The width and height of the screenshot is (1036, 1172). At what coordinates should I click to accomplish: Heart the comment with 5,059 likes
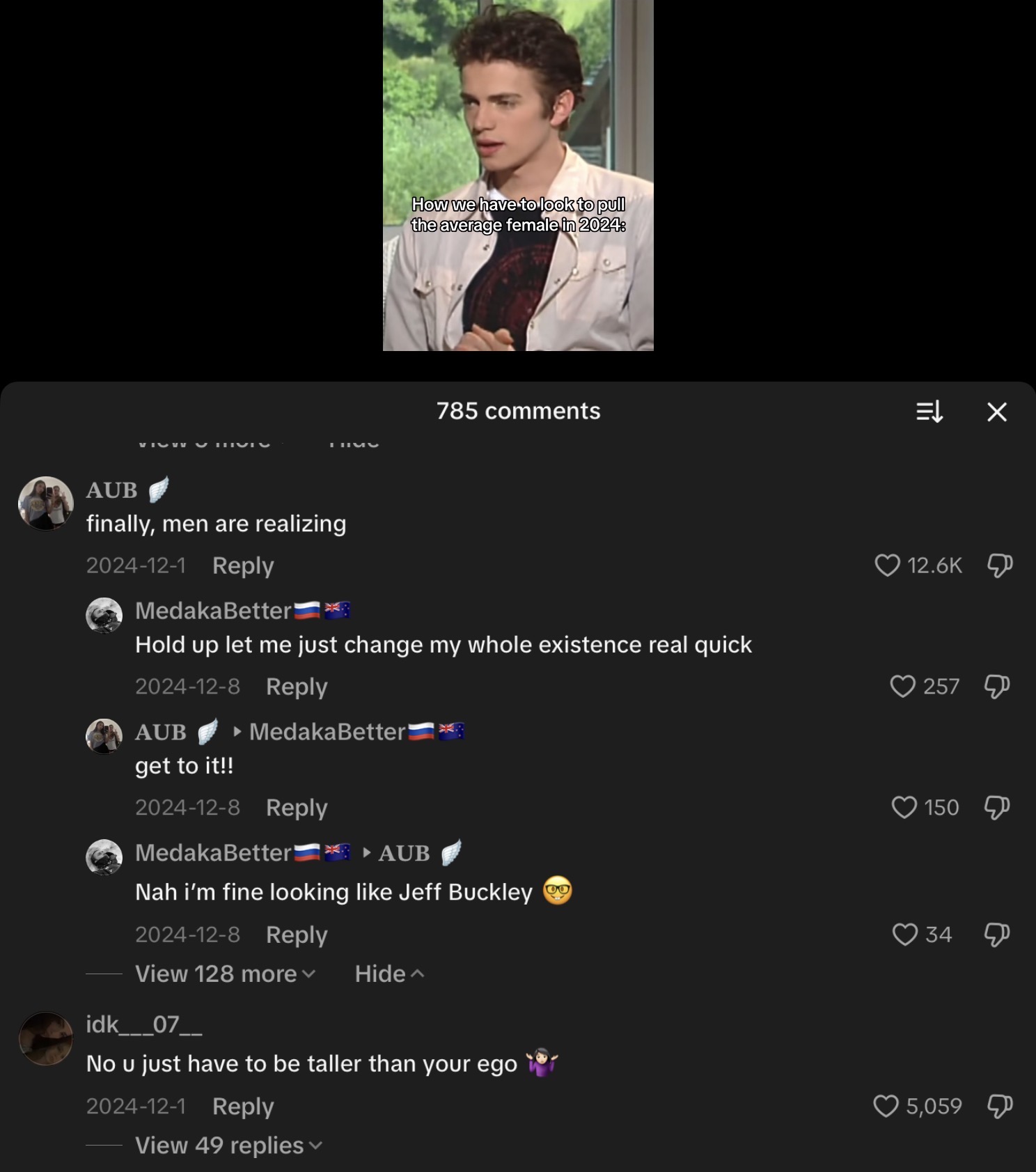[886, 1106]
